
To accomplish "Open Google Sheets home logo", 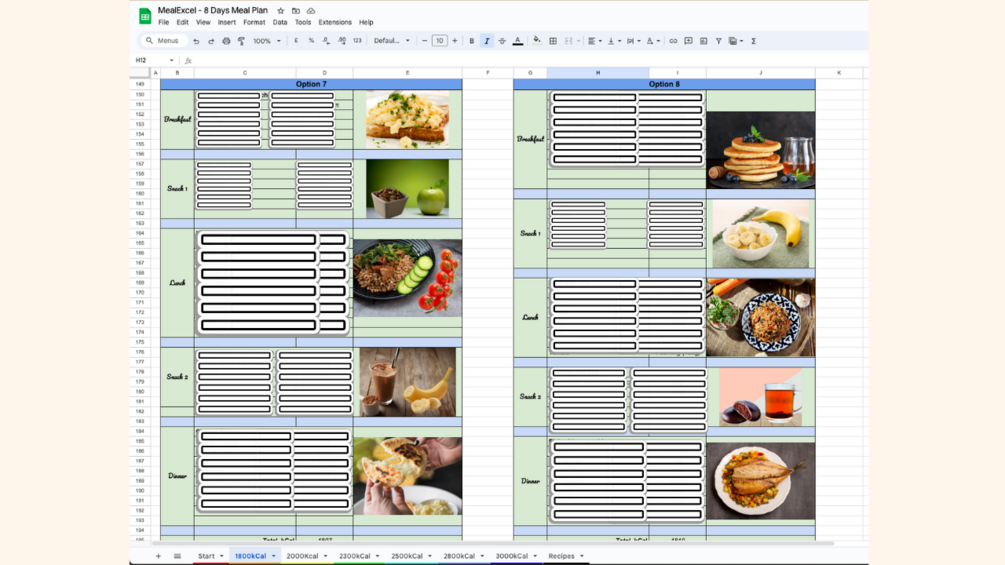I will 145,16.
